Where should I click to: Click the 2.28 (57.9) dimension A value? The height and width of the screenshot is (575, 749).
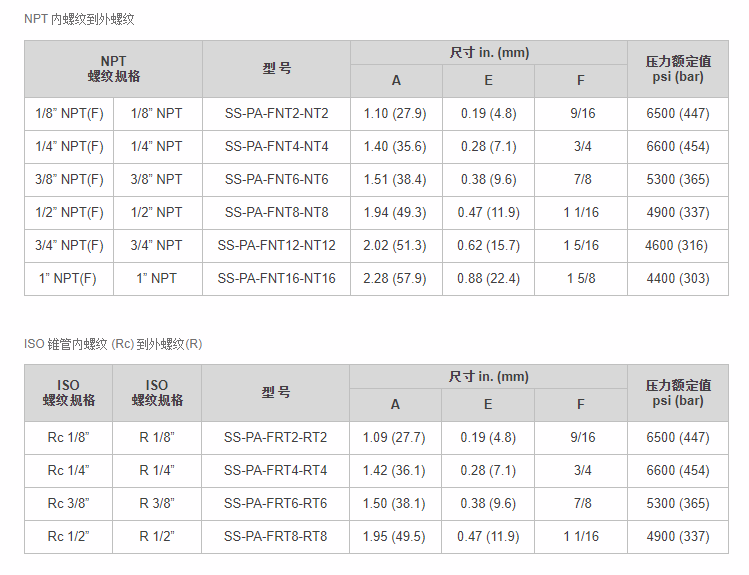click(395, 279)
